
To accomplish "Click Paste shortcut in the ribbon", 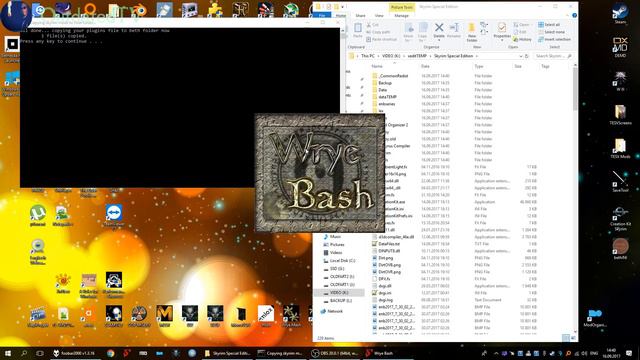I will tap(381, 39).
